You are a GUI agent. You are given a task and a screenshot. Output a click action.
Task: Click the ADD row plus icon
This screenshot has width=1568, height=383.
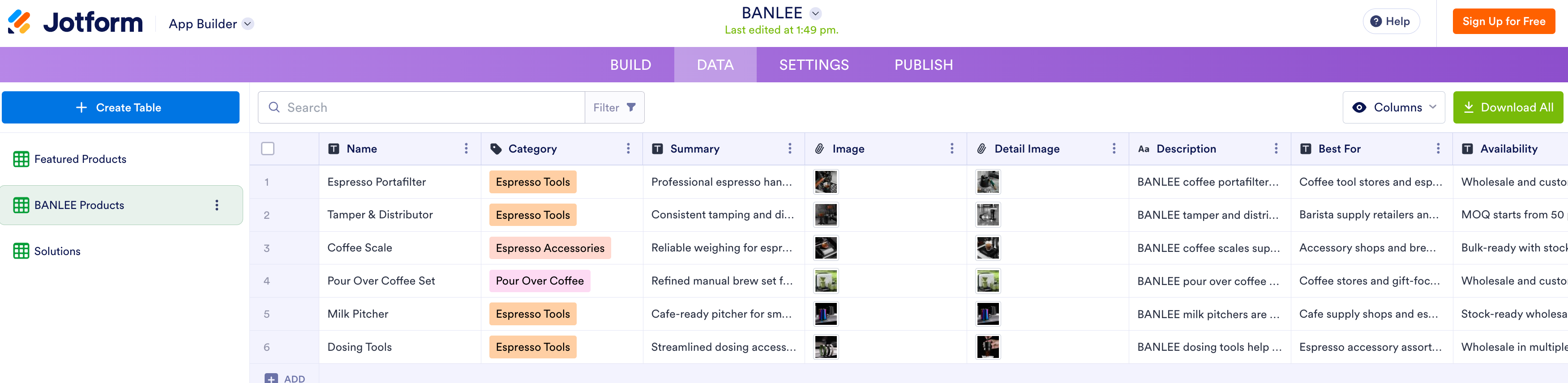271,378
